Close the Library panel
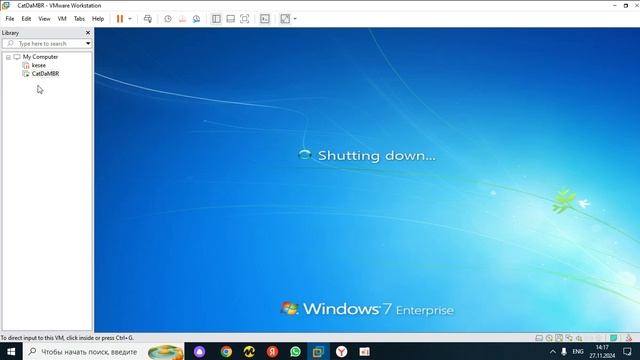 pos(88,33)
